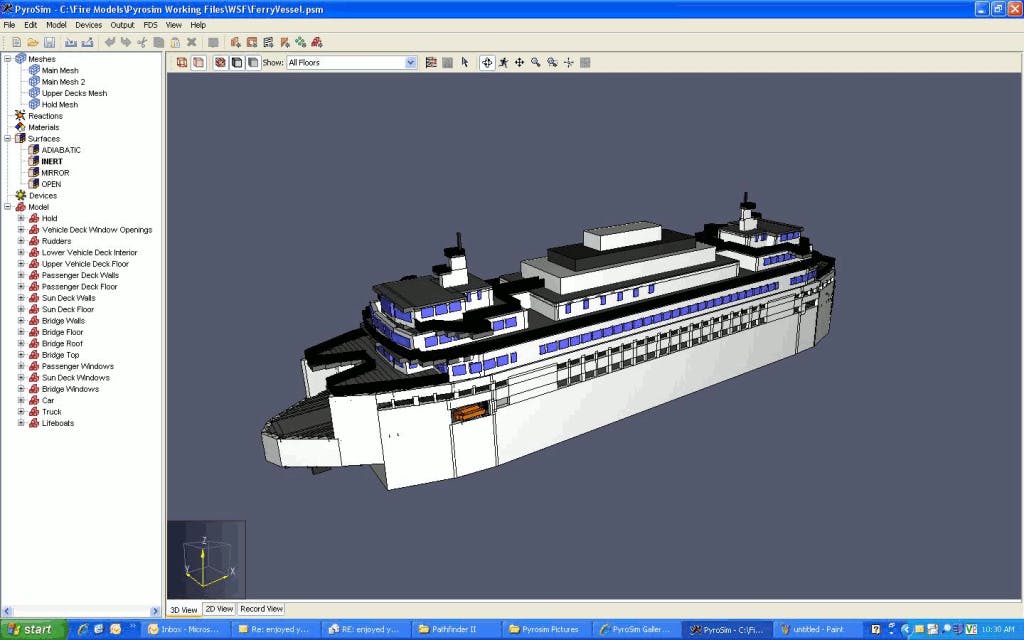Toggle wireframe rendering view button
The width and height of the screenshot is (1024, 640).
pos(182,62)
